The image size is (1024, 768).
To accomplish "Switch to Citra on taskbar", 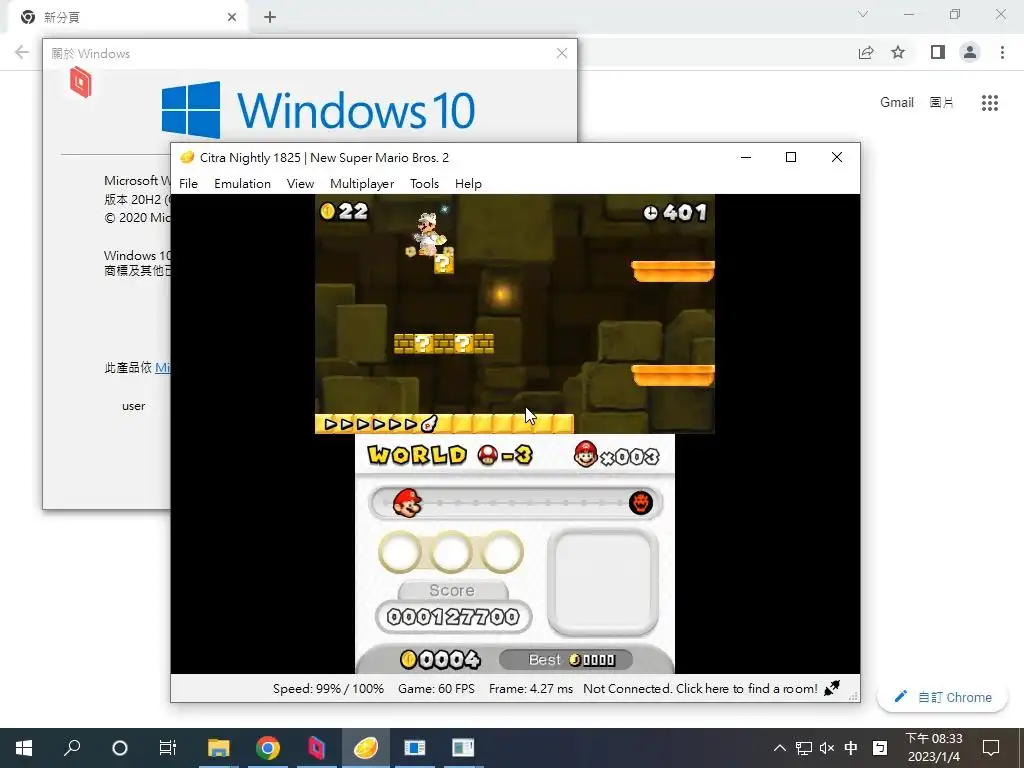I will [x=366, y=748].
